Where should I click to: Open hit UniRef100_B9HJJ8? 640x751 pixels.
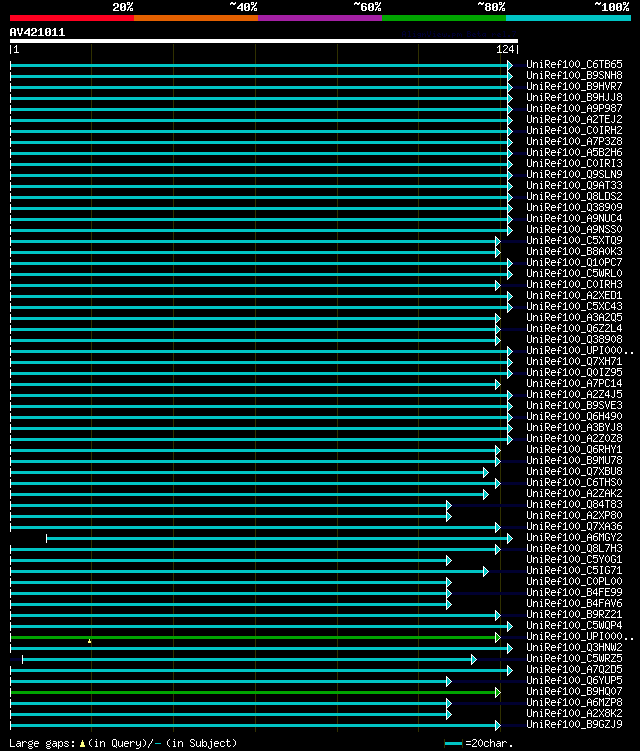[x=574, y=97]
